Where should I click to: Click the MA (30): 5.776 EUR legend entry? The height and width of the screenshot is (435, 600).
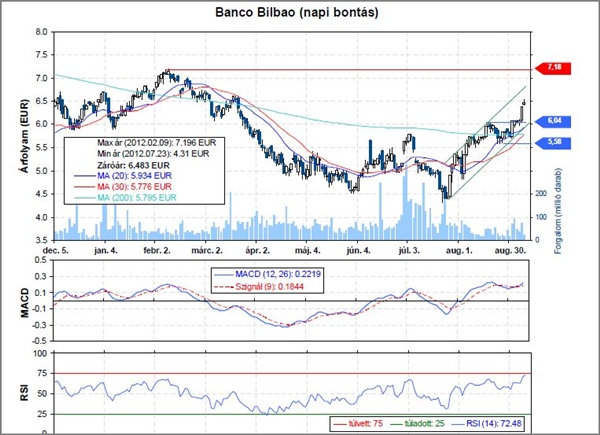[122, 187]
